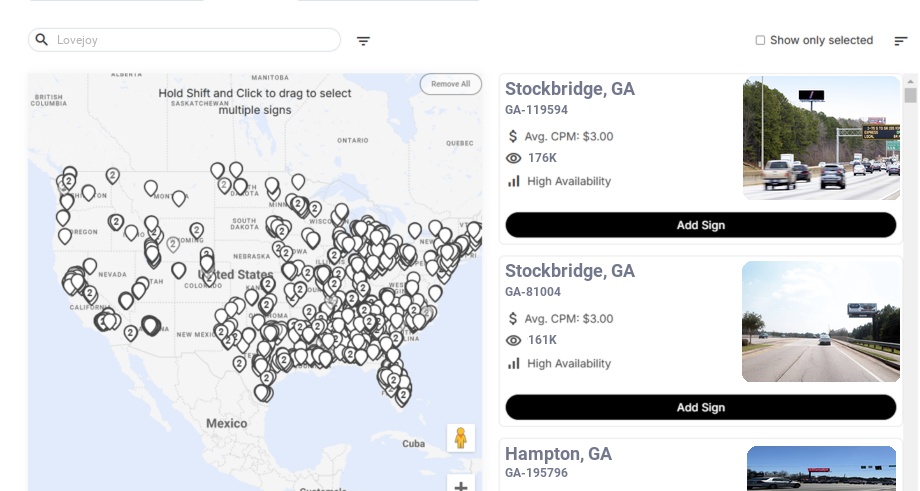Open the sort icon at top right
This screenshot has height=491, width=920.
[901, 41]
